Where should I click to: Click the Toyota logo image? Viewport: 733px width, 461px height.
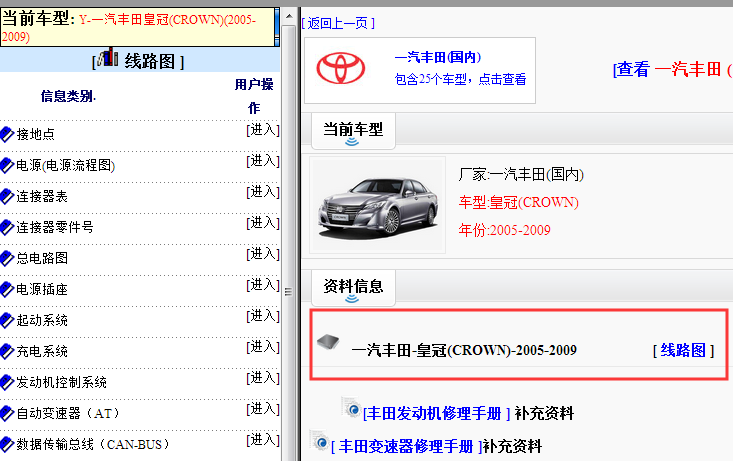(x=340, y=68)
